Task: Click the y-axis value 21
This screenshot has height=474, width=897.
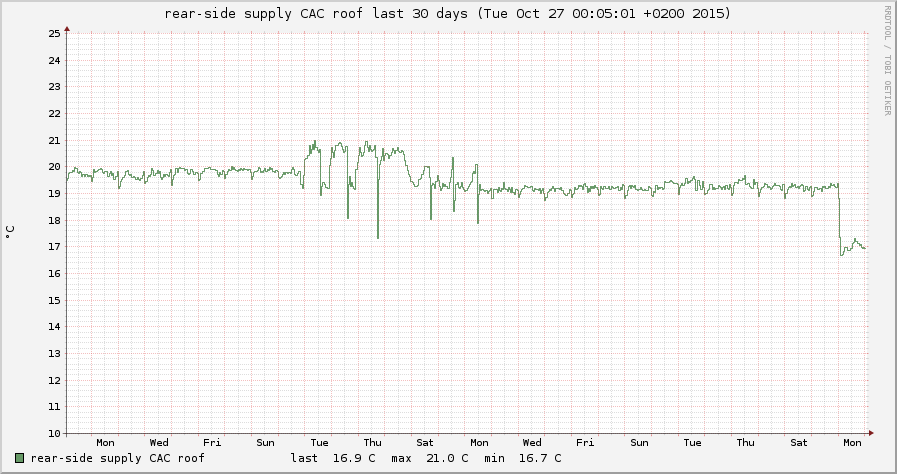Action: point(54,140)
